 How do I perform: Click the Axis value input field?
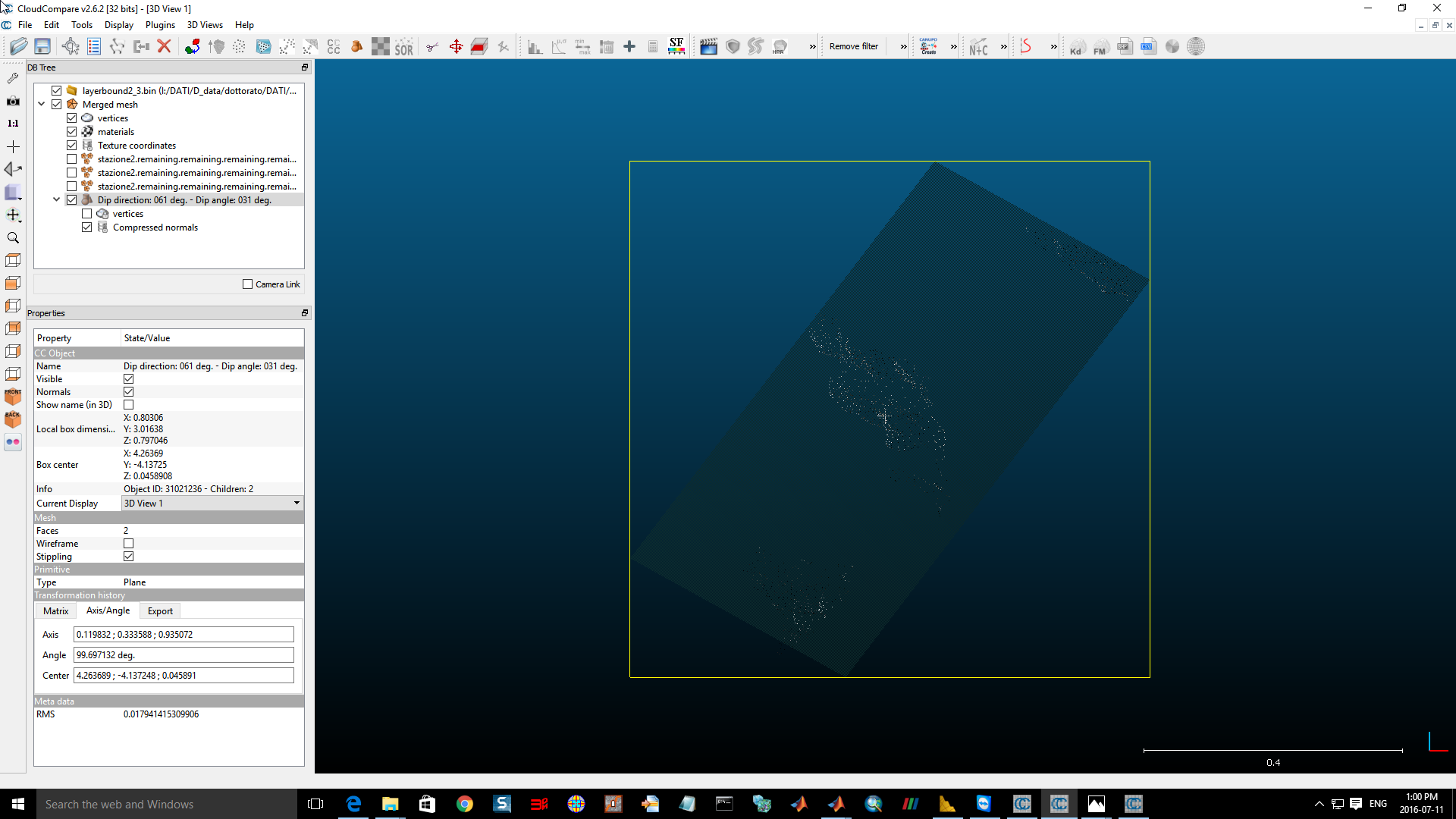tap(184, 635)
